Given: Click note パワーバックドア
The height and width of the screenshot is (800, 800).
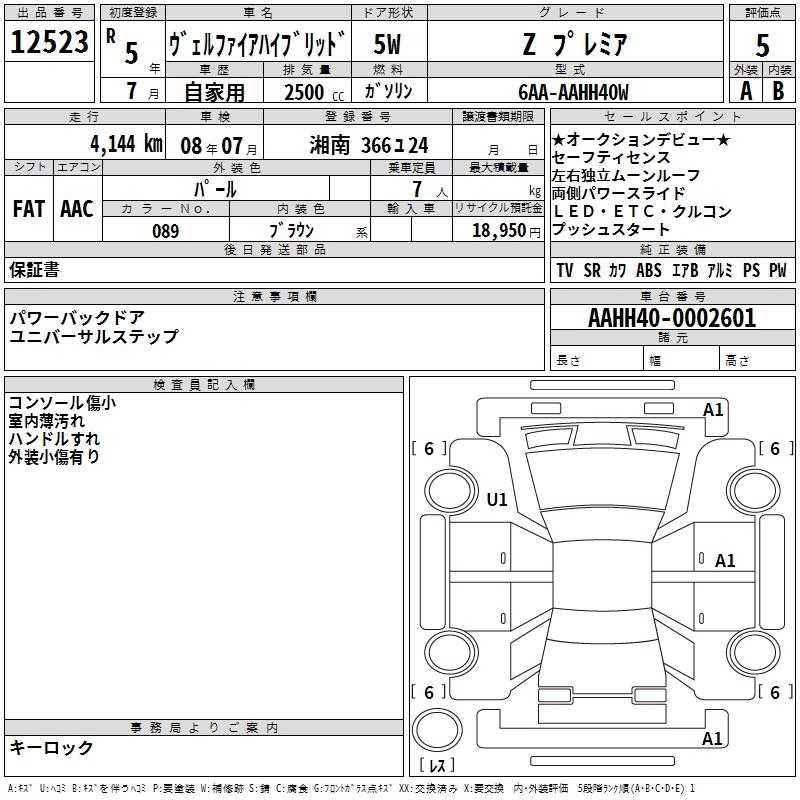Looking at the screenshot, I should point(78,318).
